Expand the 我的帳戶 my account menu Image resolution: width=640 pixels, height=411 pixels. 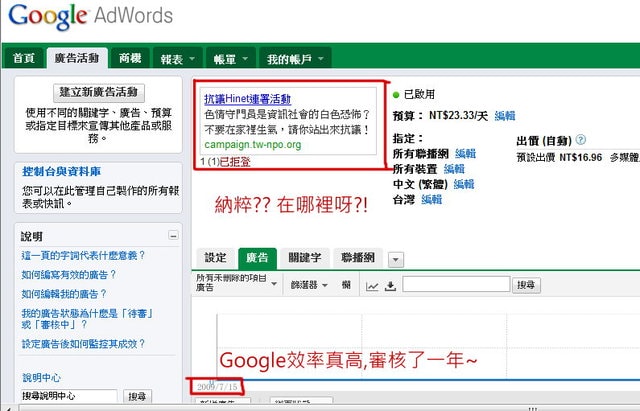point(295,59)
